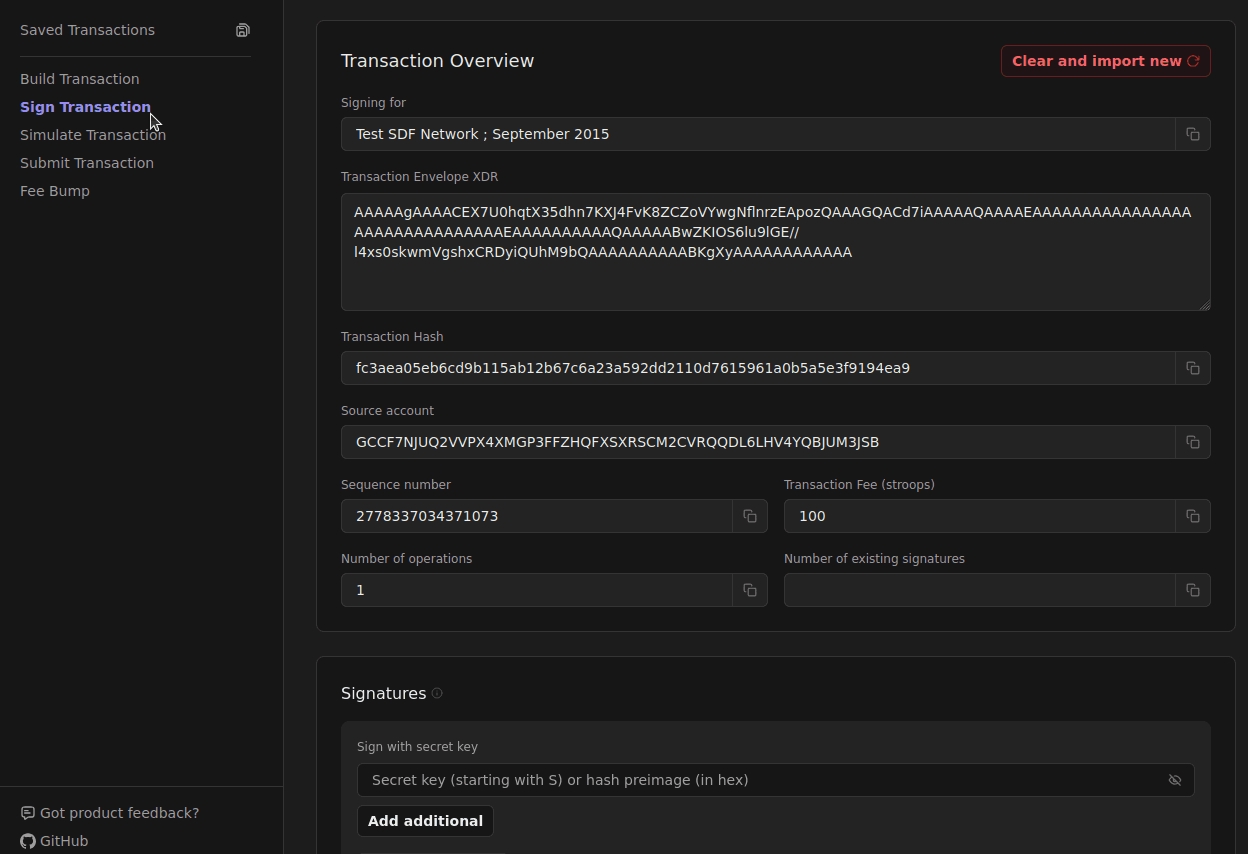Open Saved Transactions icon in sidebar
The image size is (1248, 854).
[242, 30]
